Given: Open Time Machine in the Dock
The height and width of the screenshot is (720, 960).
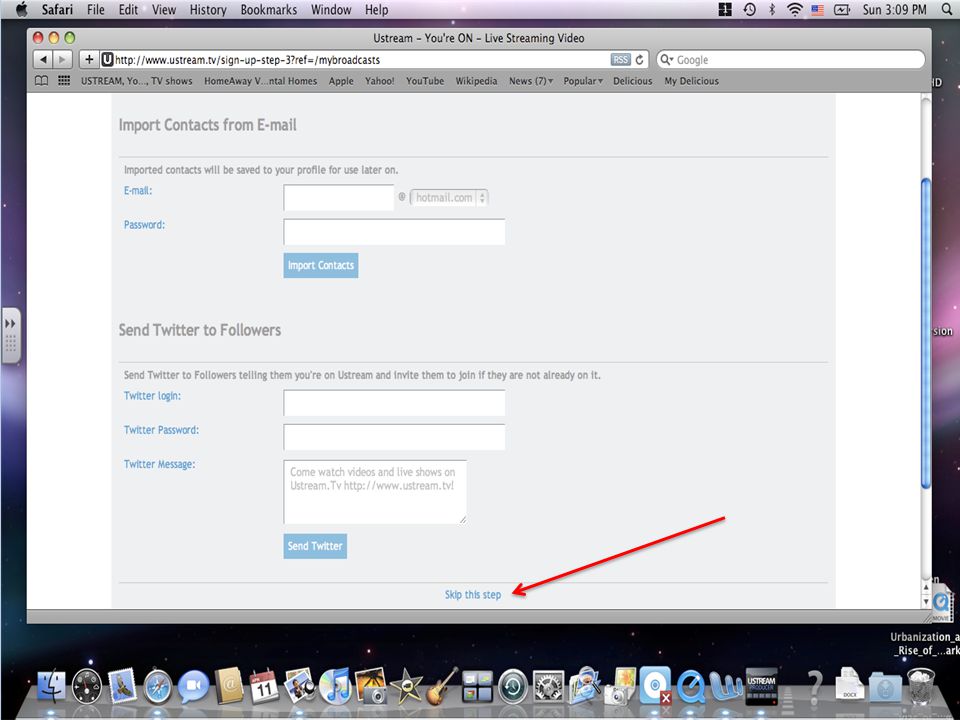Looking at the screenshot, I should pos(513,686).
